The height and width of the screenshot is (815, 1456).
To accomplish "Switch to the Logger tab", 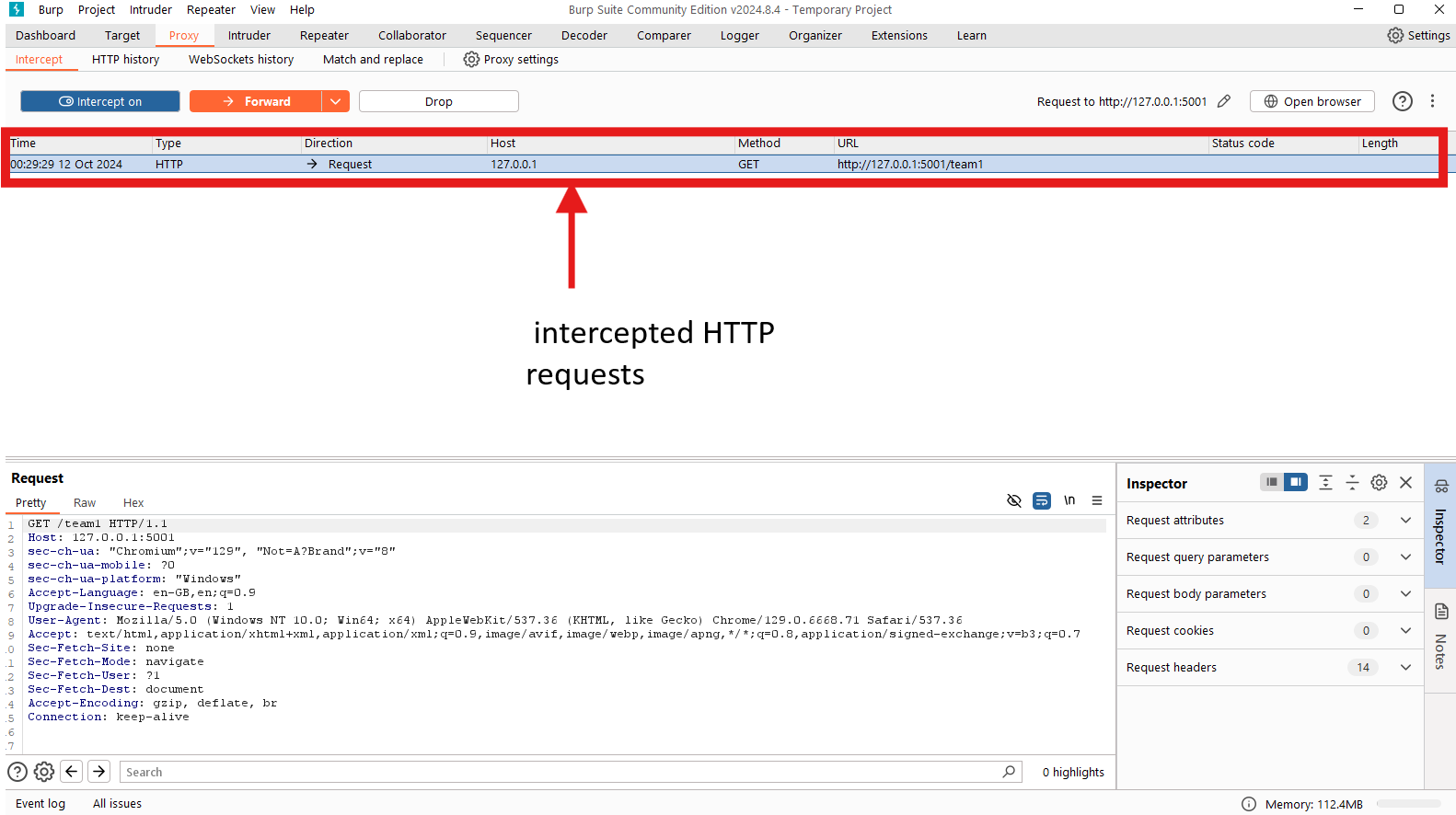I will click(739, 35).
